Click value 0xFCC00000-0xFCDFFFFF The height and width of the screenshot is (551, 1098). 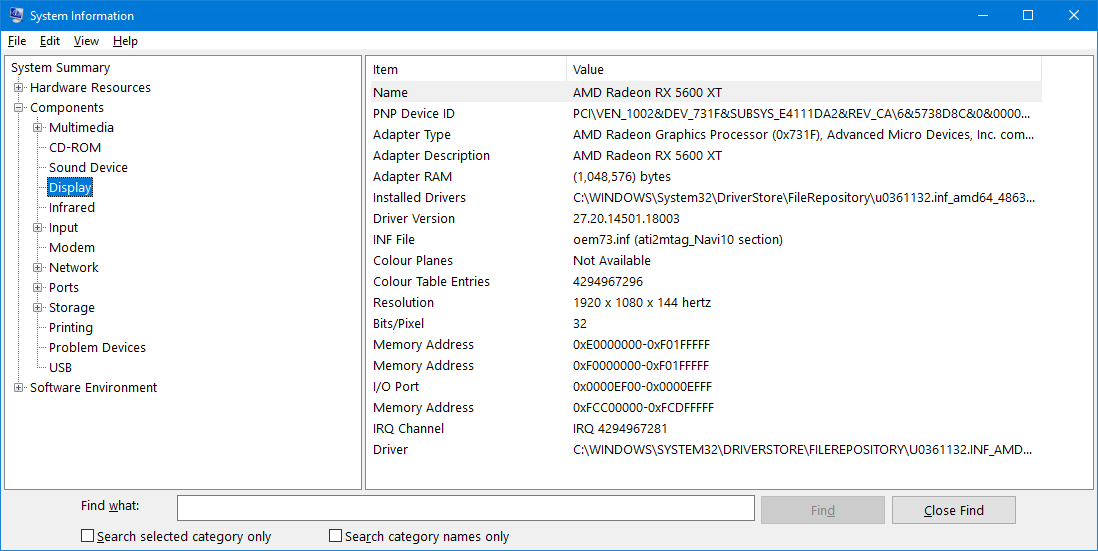pyautogui.click(x=644, y=407)
